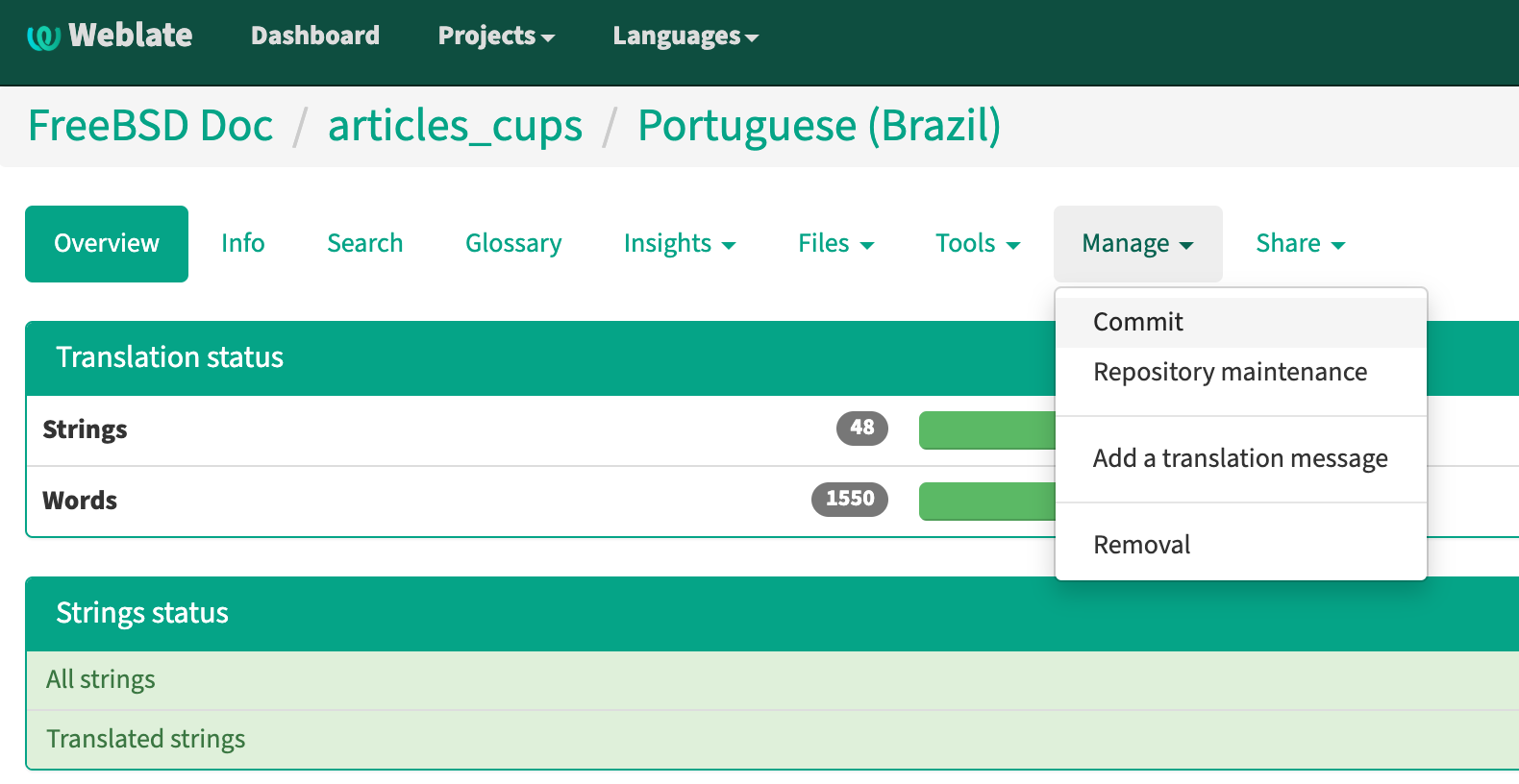Go to the articles_cups component breadcrumb

coord(456,126)
